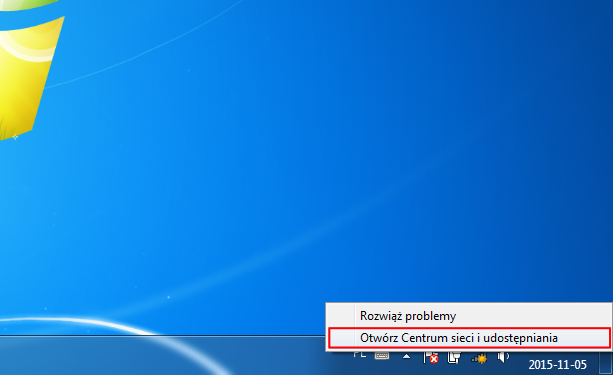
Task: Open the calendar via date 2015-11-05
Action: (x=557, y=365)
